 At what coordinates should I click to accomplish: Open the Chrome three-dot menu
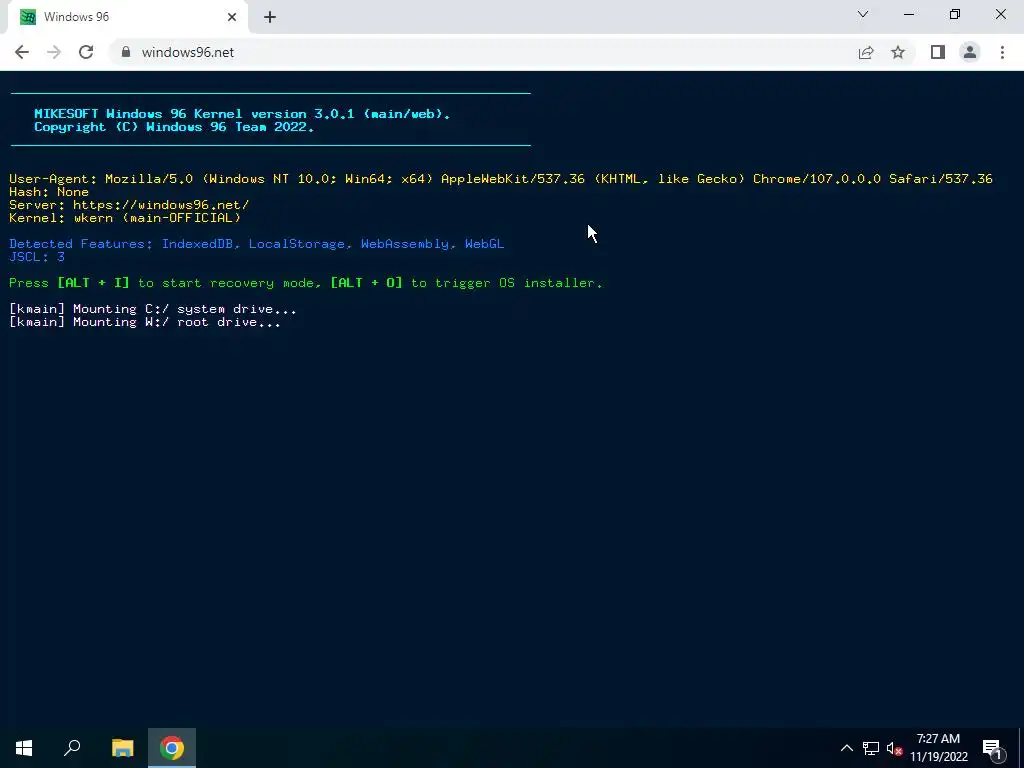1002,52
